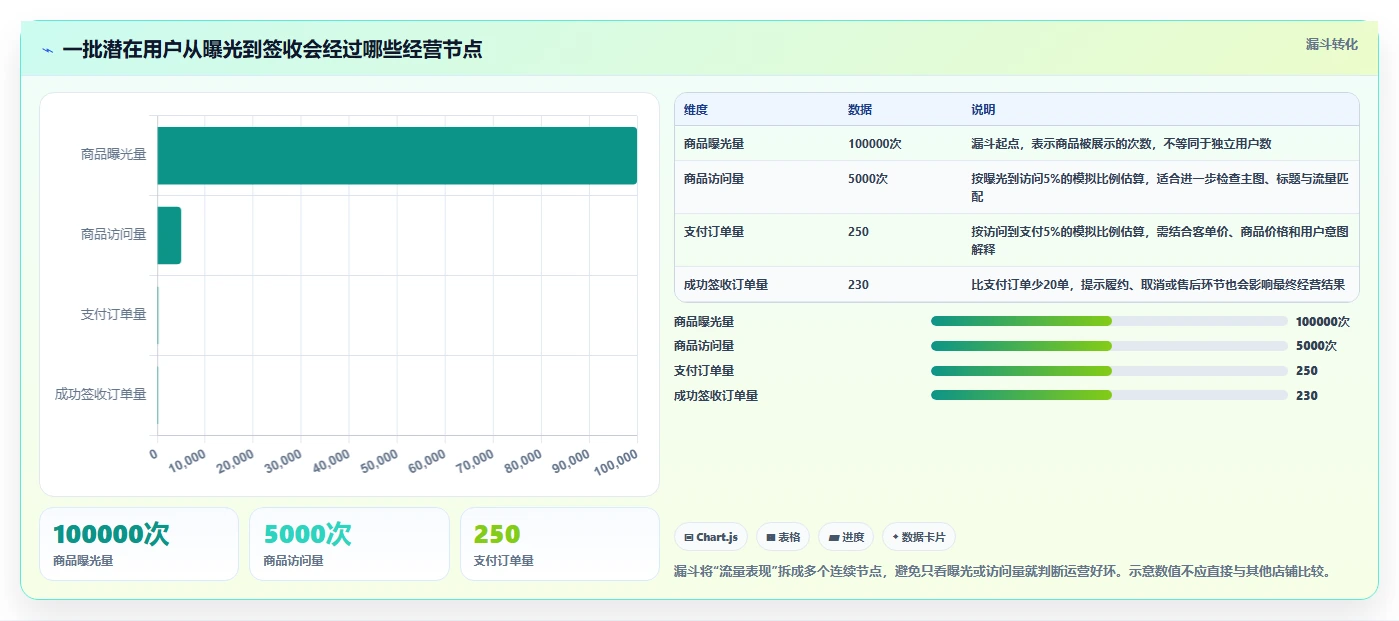Click the 成功签收订单量 progress bar
The width and height of the screenshot is (1399, 621).
pos(1109,395)
